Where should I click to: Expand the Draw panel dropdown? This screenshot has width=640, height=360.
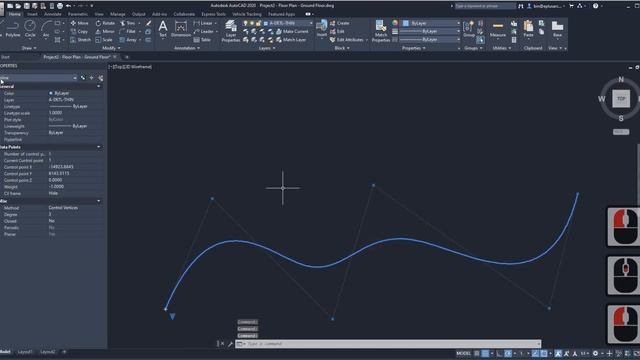coord(29,48)
